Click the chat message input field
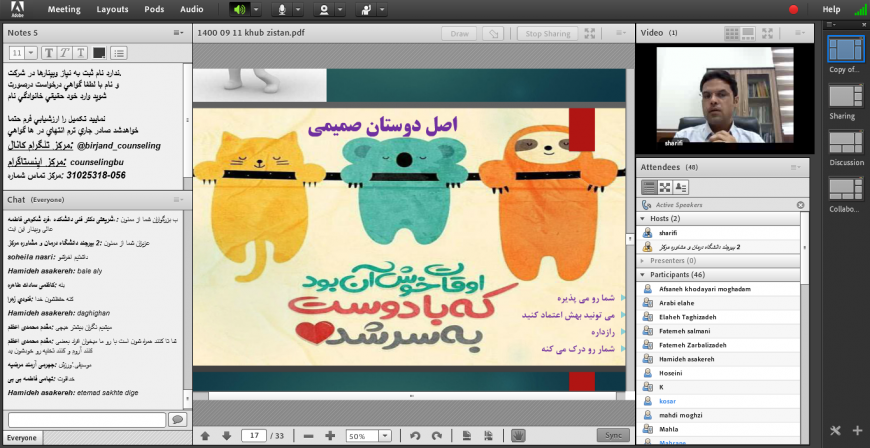 [x=87, y=420]
